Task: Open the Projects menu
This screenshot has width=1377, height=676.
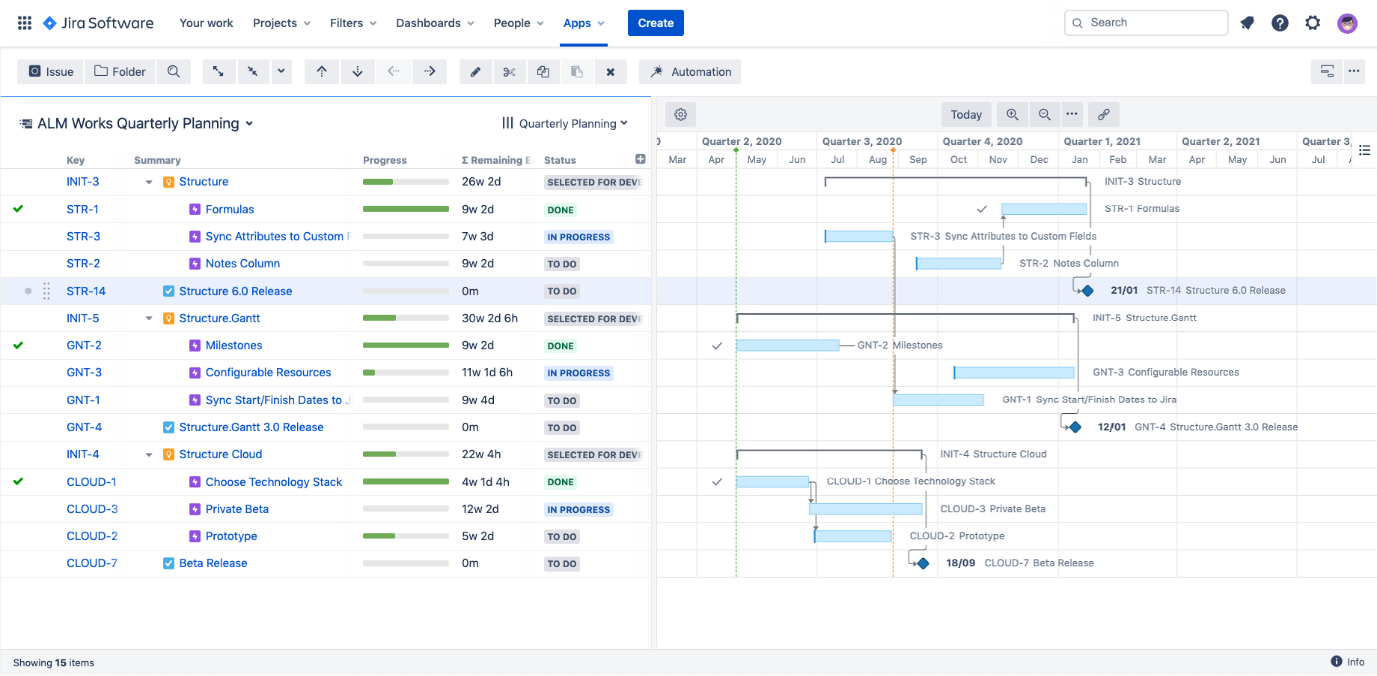Action: [x=281, y=23]
